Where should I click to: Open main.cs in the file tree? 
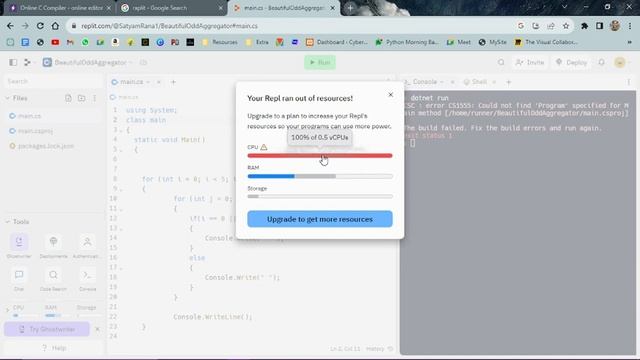click(53, 116)
